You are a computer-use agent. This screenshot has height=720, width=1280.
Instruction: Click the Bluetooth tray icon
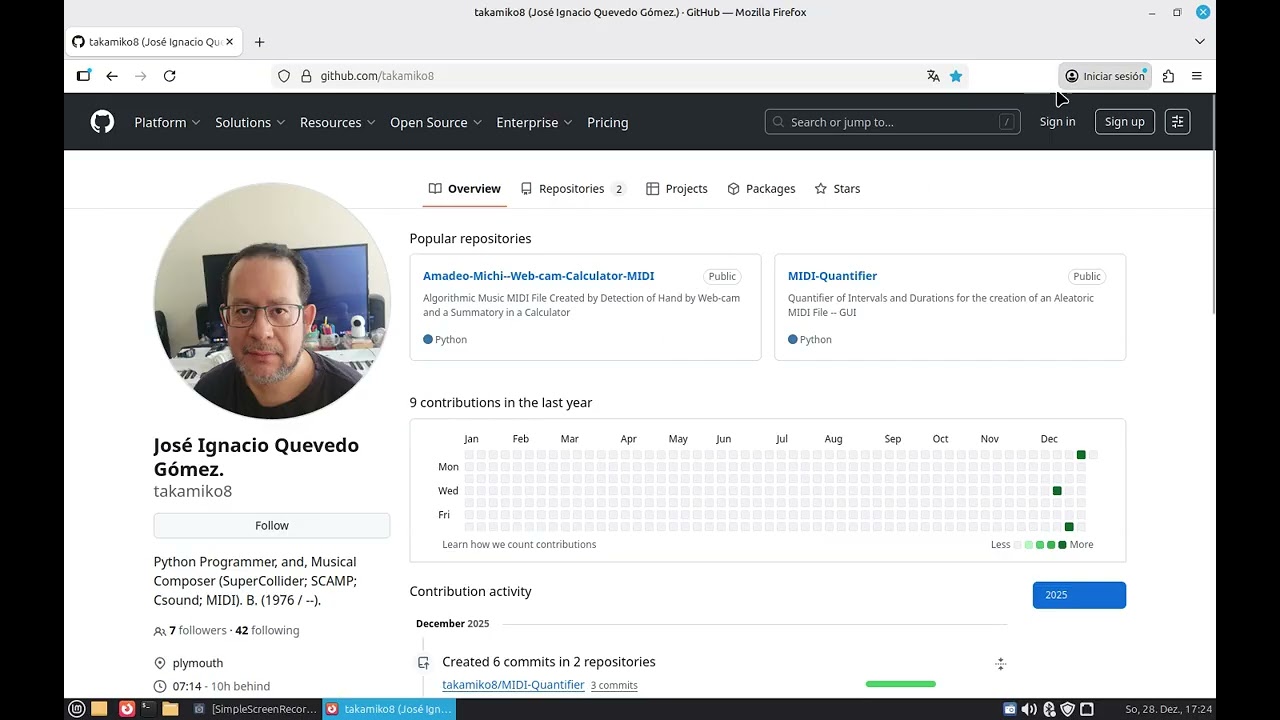pyautogui.click(x=1049, y=709)
